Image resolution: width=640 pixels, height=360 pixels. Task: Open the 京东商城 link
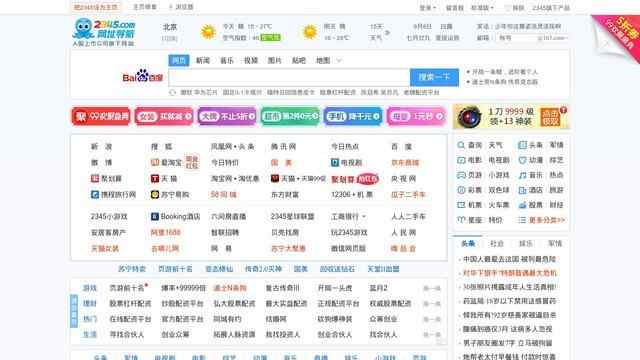click(405, 162)
